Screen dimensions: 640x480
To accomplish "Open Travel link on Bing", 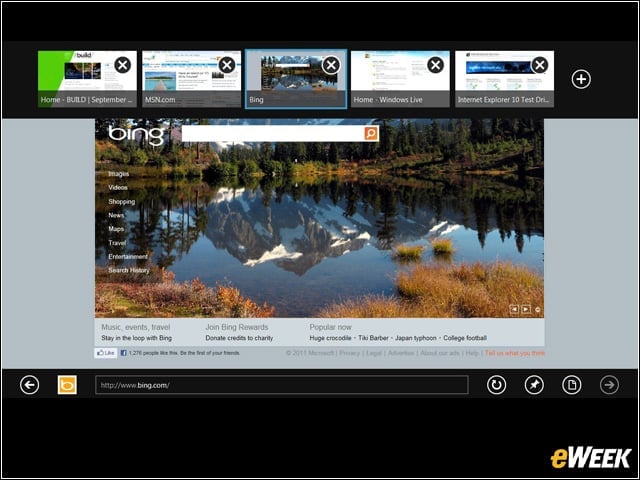I will coord(117,243).
